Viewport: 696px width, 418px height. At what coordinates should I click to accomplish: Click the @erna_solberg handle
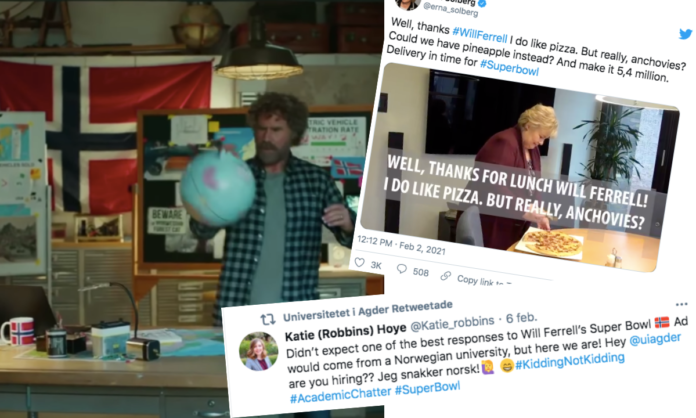click(x=451, y=8)
